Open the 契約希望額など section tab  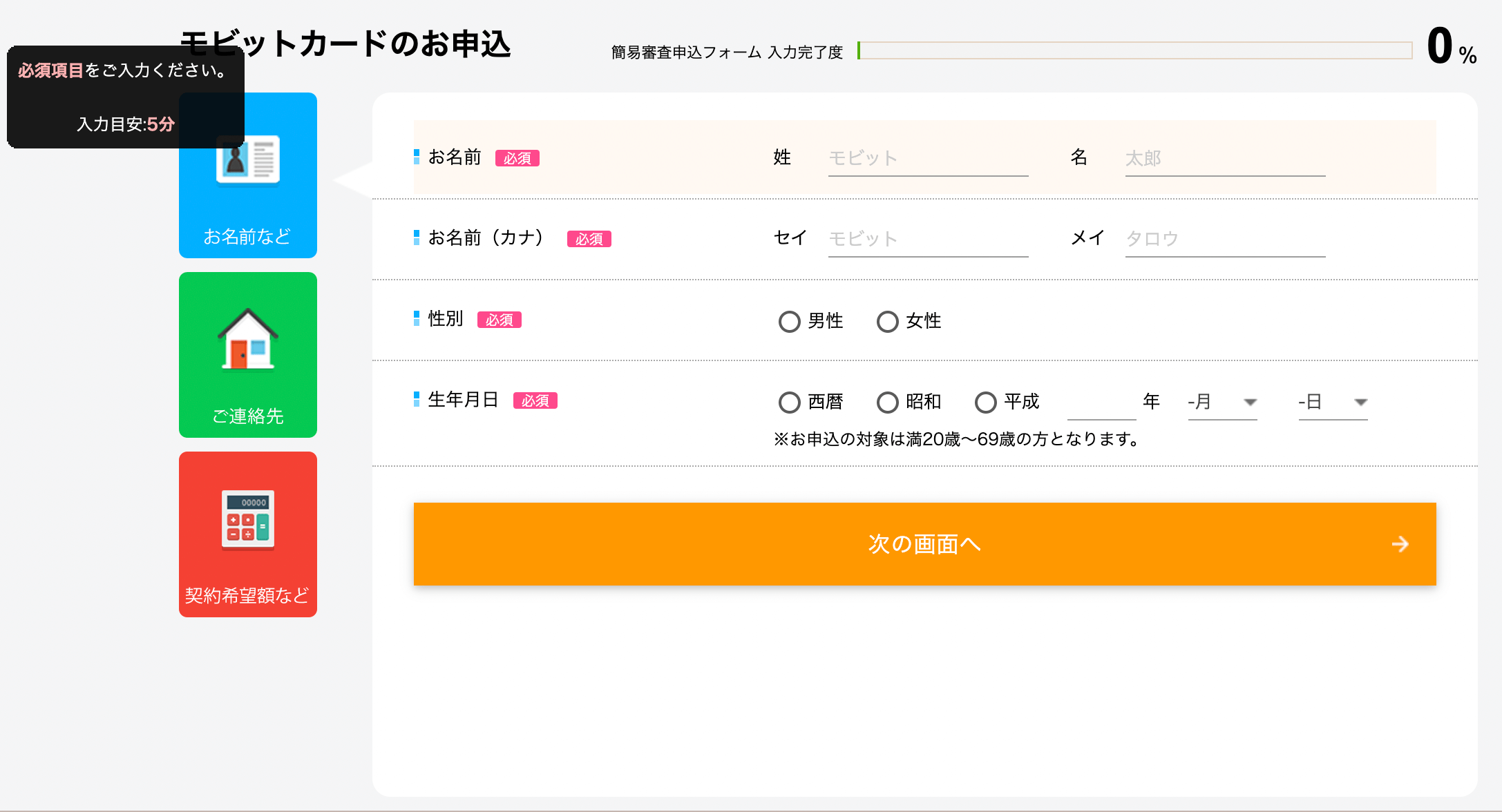point(248,534)
